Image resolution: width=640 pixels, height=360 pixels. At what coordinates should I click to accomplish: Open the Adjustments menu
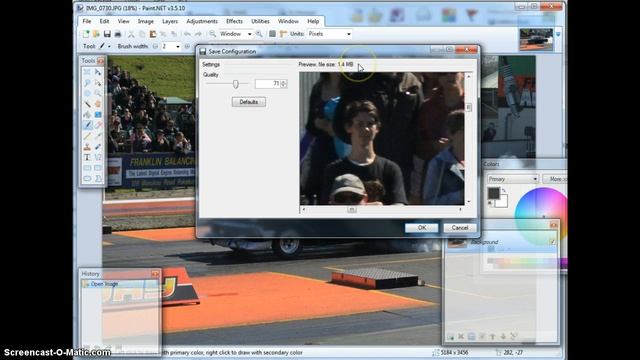point(202,21)
